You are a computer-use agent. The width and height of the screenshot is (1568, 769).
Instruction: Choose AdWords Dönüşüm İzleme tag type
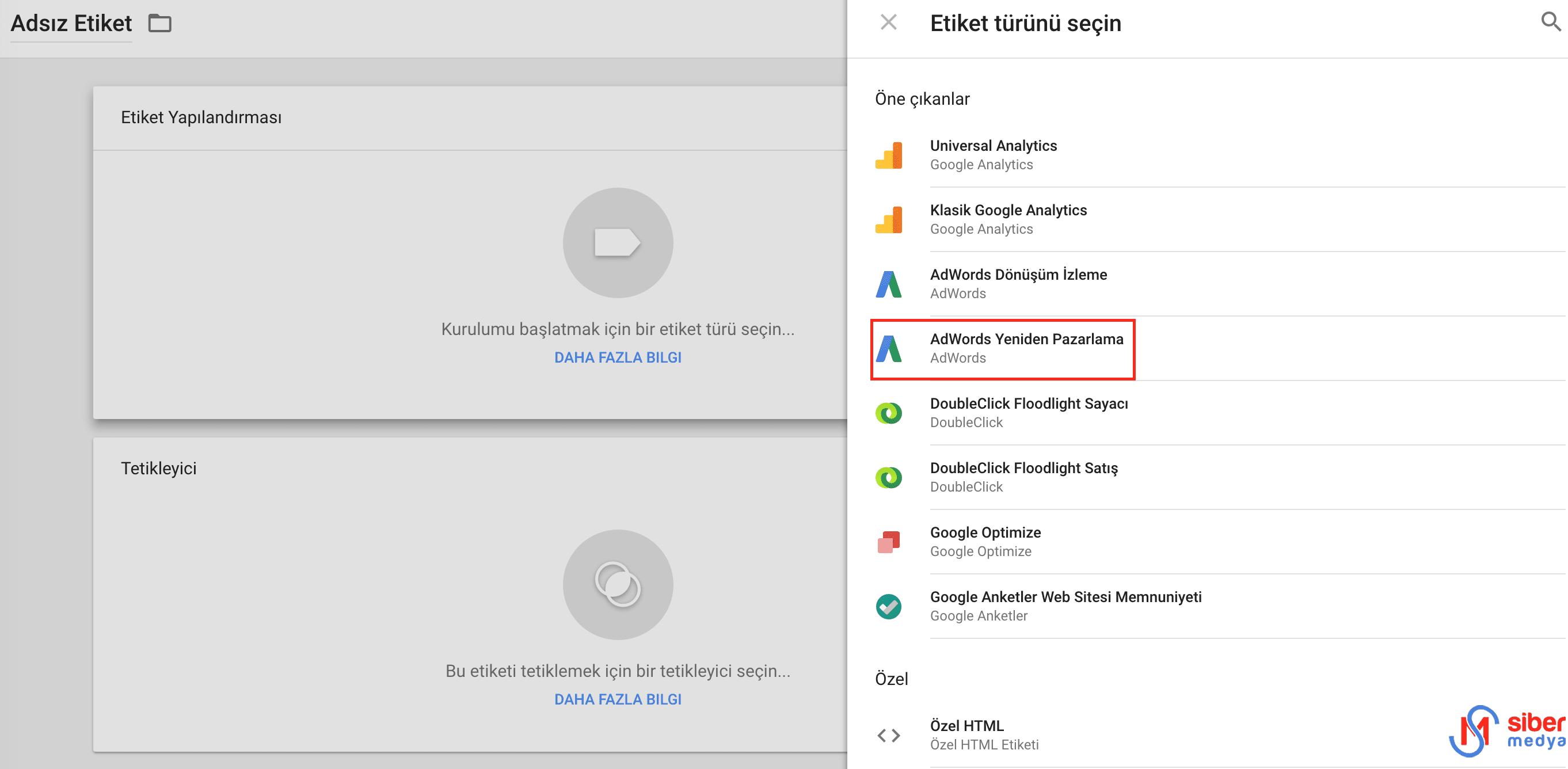1220,284
